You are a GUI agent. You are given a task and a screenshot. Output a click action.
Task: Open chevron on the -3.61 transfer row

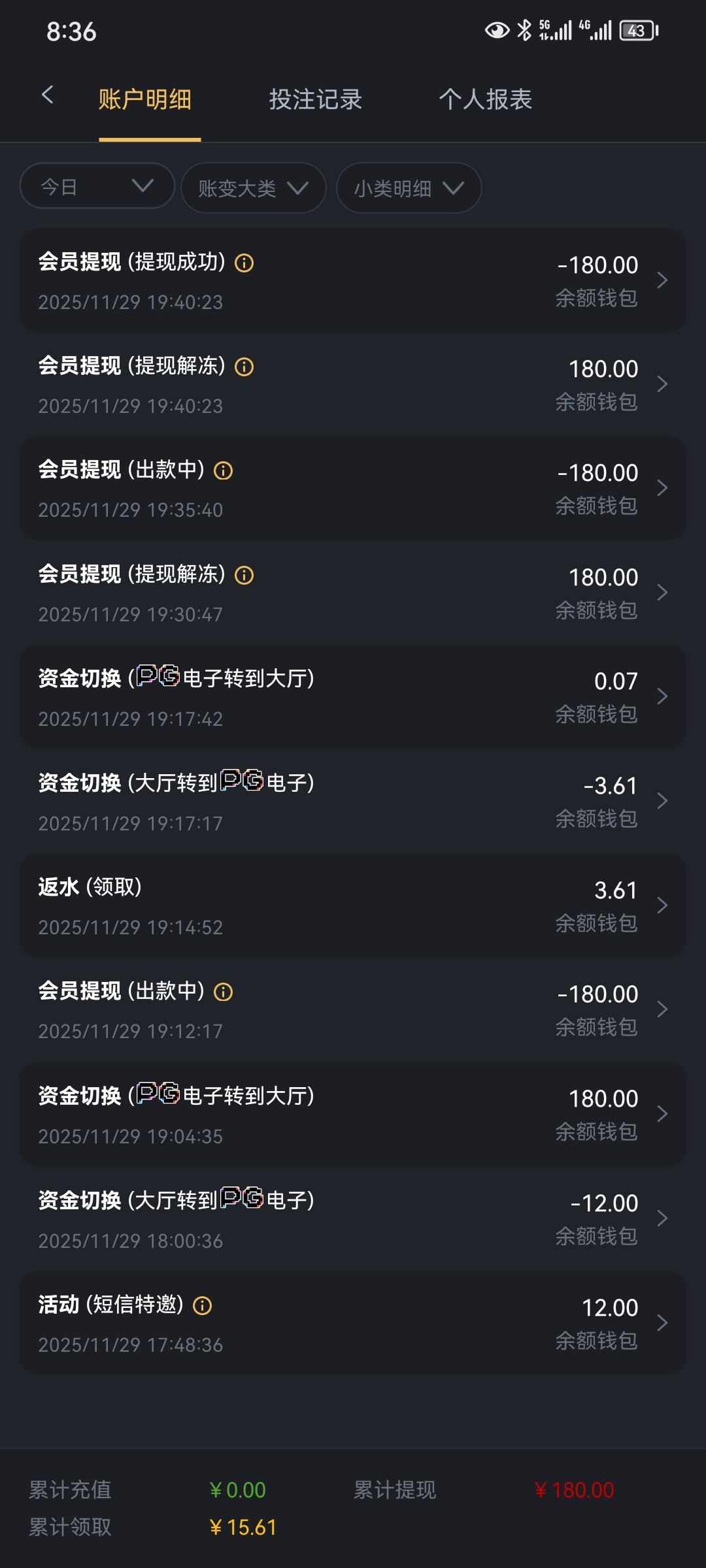click(662, 801)
